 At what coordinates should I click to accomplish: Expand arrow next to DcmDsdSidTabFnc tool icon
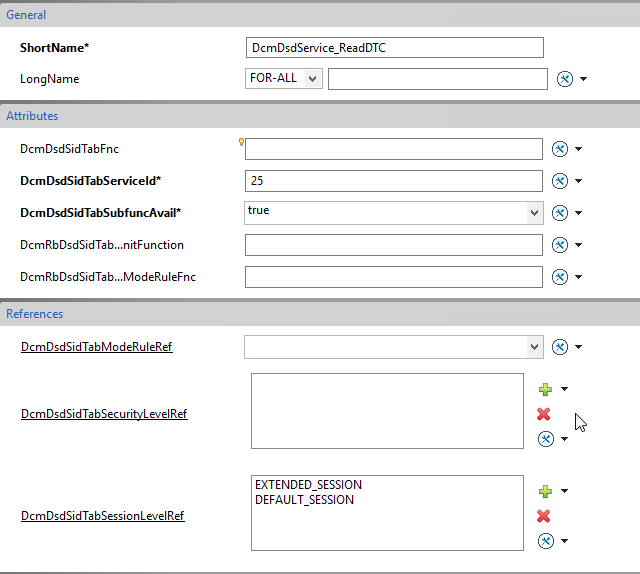[578, 149]
